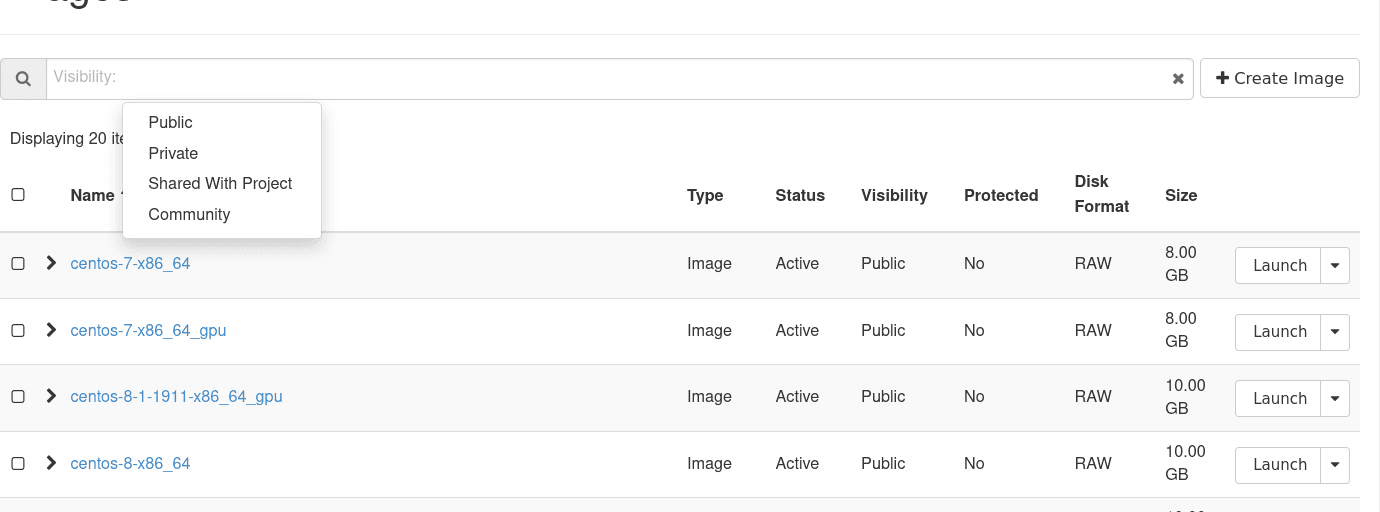Sort images by Status column header
Image resolution: width=1380 pixels, height=512 pixels.
point(799,195)
